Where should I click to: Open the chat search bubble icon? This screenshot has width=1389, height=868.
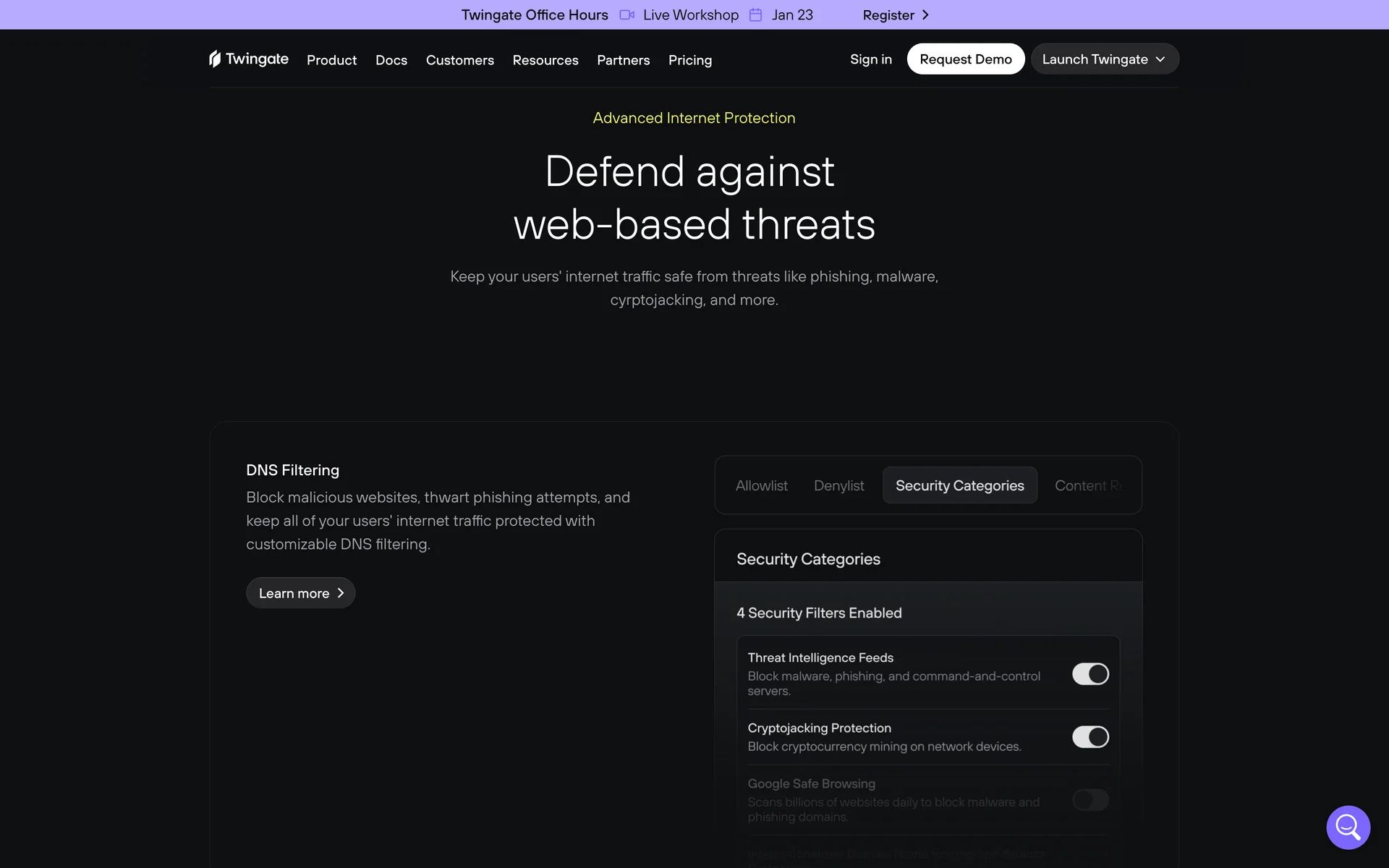[1348, 827]
